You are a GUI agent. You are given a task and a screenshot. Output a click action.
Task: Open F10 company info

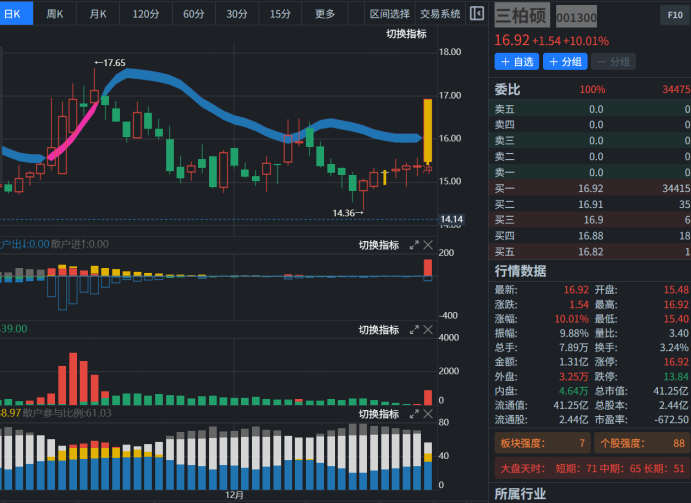point(673,15)
